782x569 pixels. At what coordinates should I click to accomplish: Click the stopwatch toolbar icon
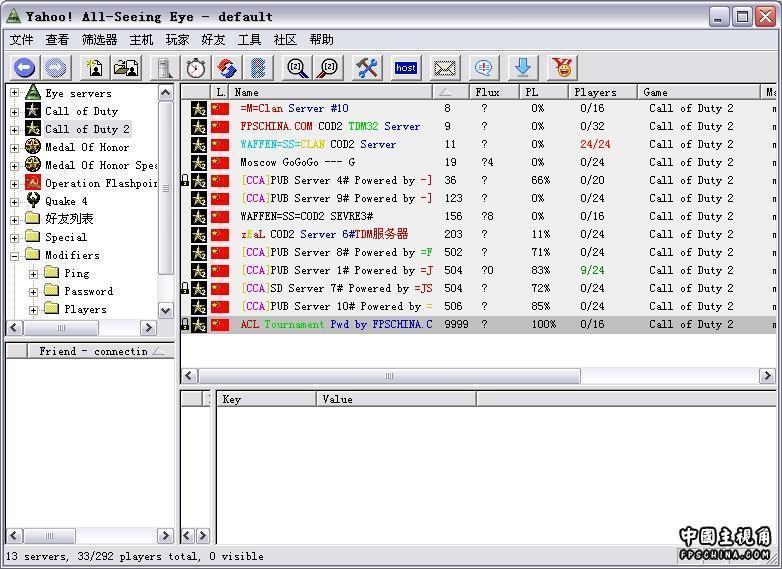pyautogui.click(x=196, y=68)
